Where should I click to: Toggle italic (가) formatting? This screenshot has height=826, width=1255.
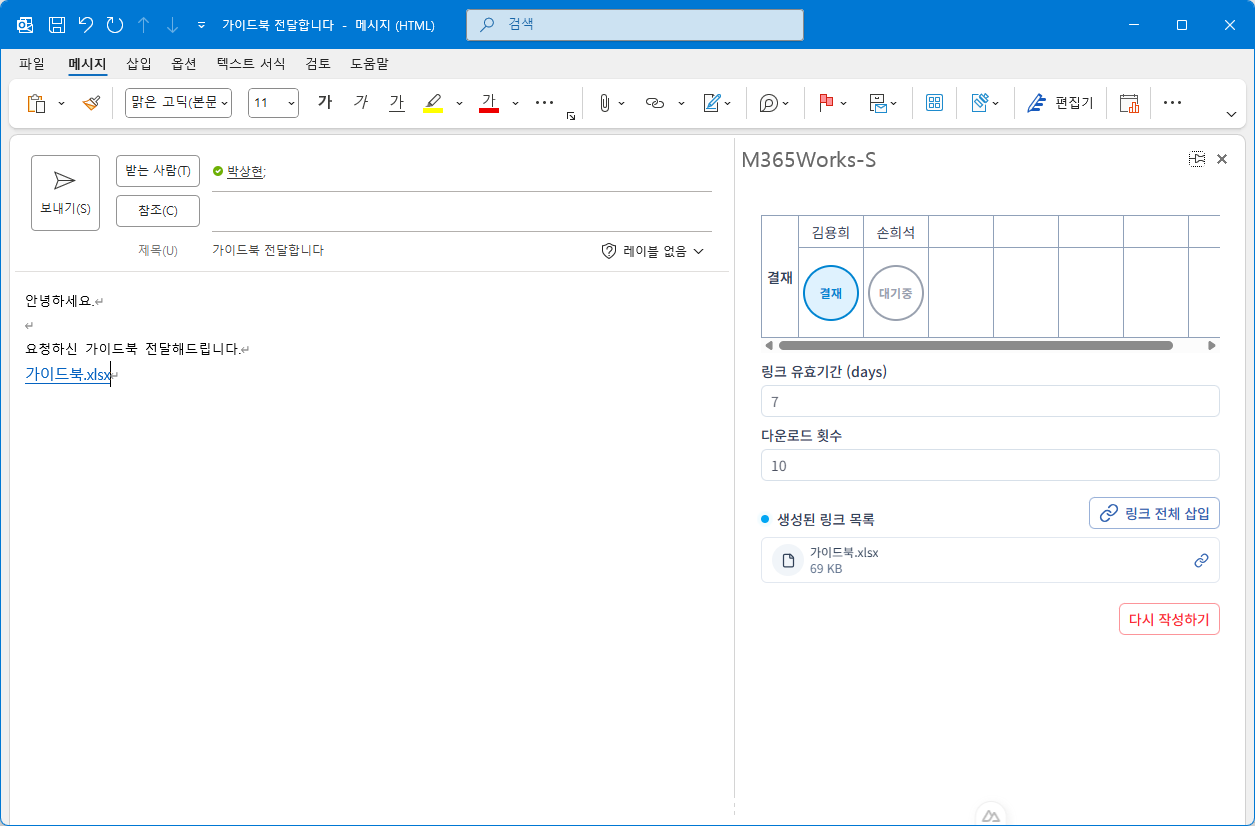point(361,103)
